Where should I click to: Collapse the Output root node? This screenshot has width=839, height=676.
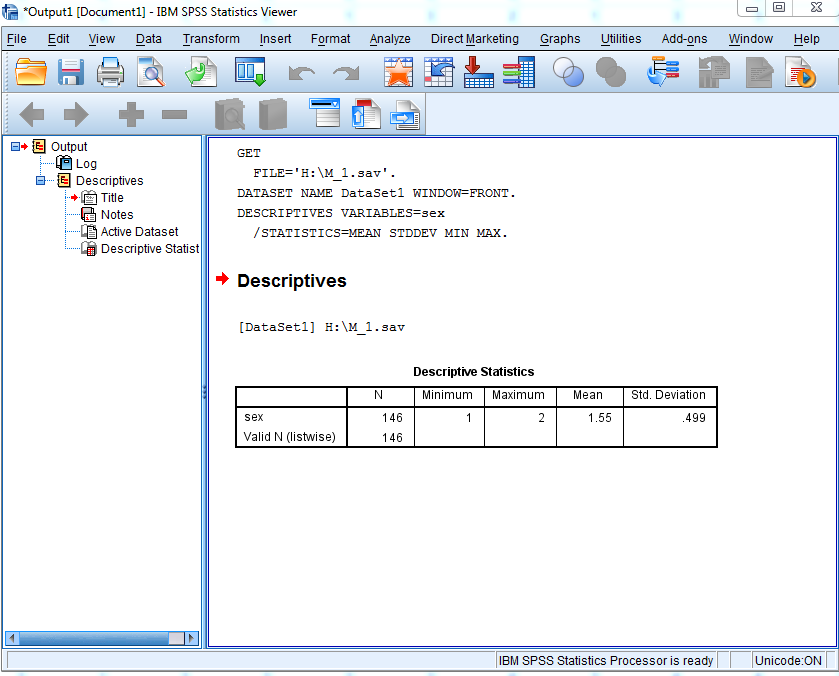[15, 146]
